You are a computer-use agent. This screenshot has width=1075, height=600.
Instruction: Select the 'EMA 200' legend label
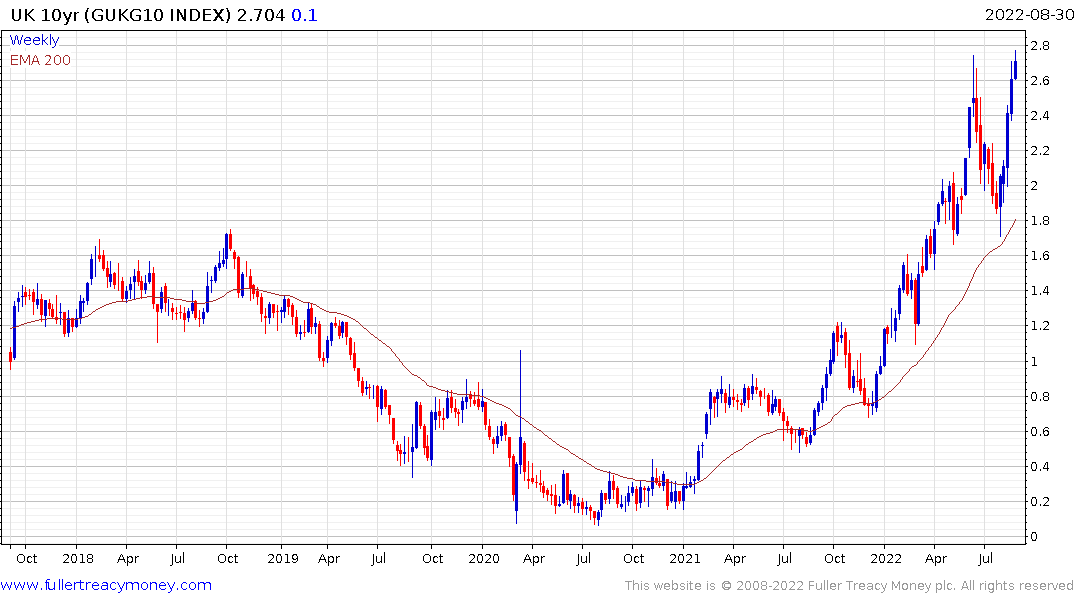click(40, 60)
